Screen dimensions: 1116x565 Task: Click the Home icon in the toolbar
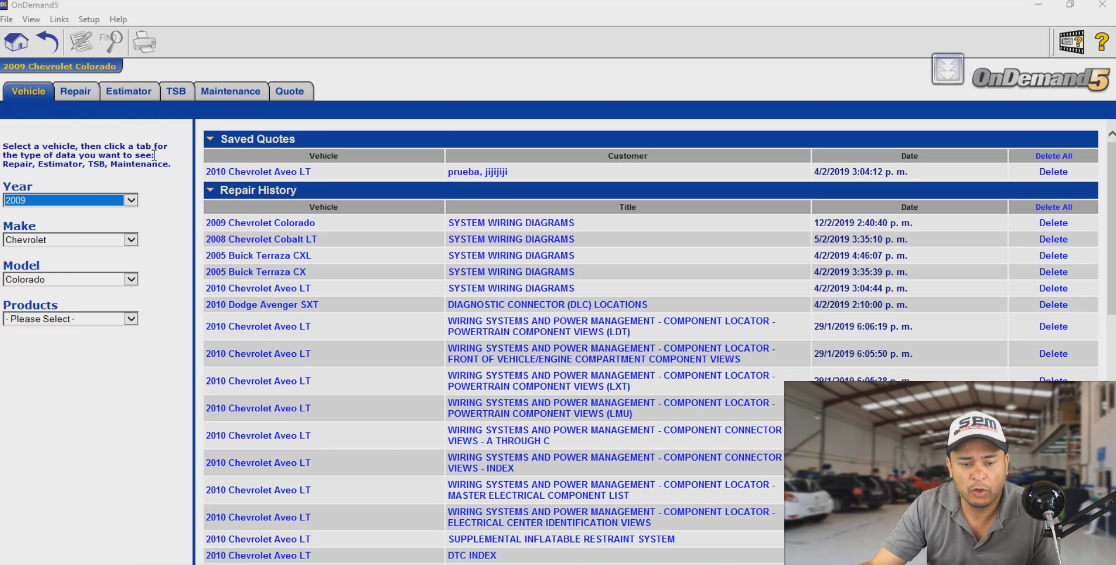pyautogui.click(x=16, y=42)
